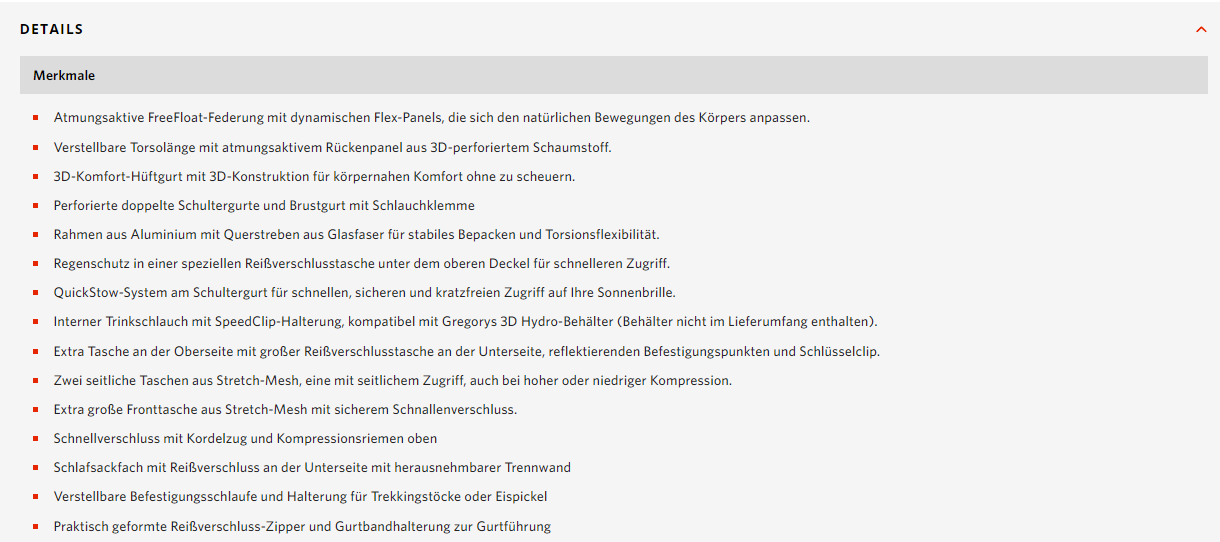Click the Regenschutz feature description

tap(361, 264)
